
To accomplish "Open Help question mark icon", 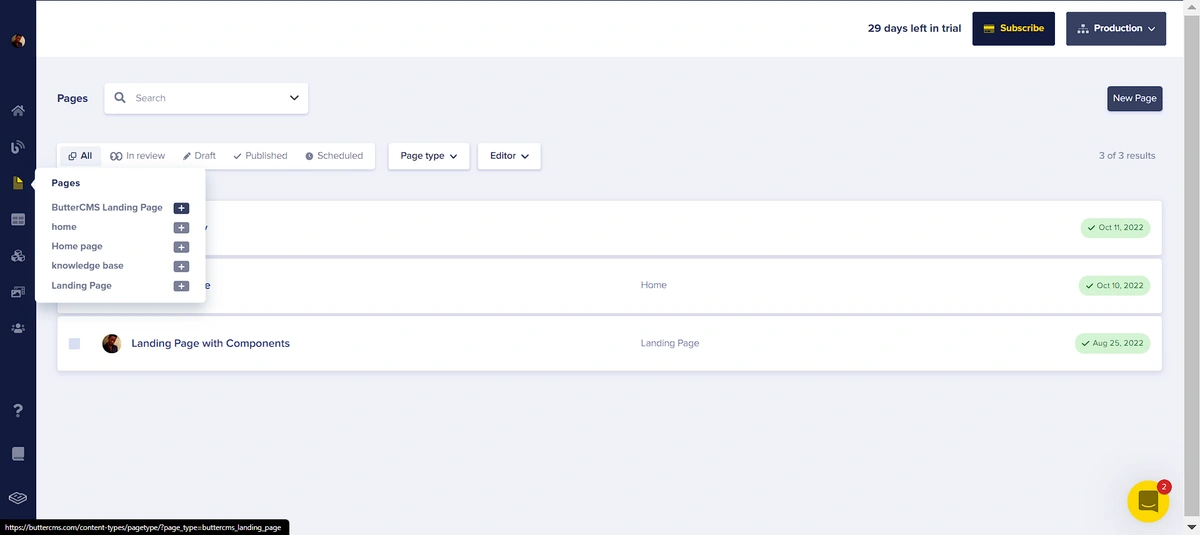I will click(18, 411).
